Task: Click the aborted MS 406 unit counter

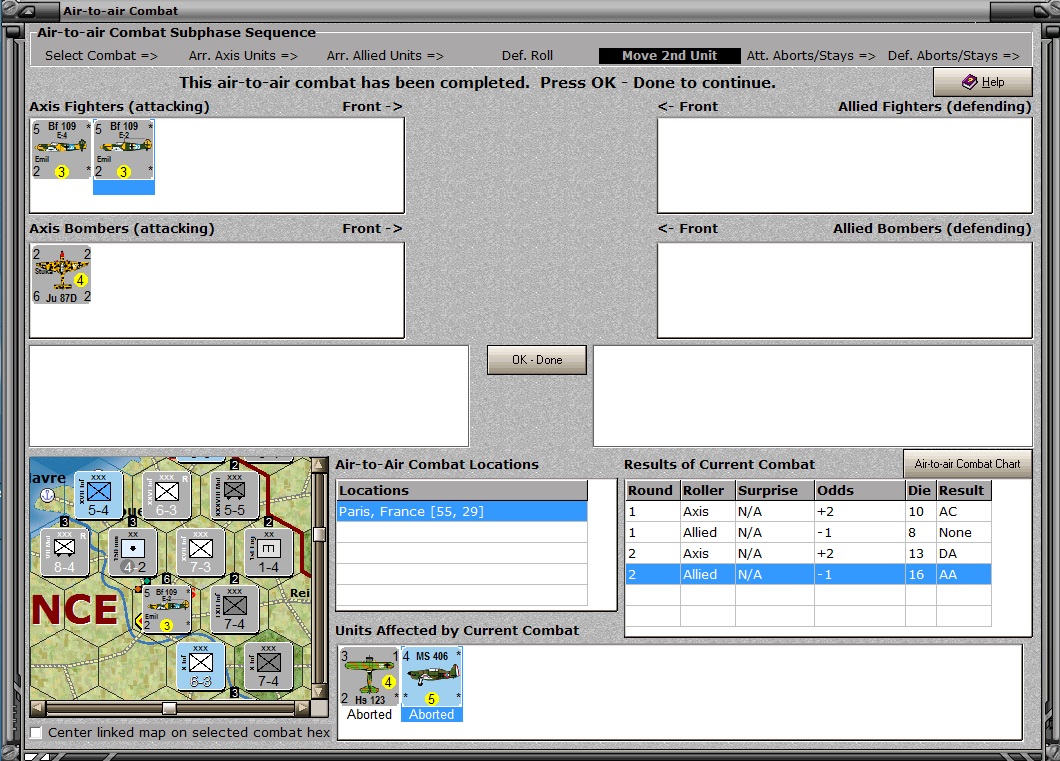Action: 431,677
